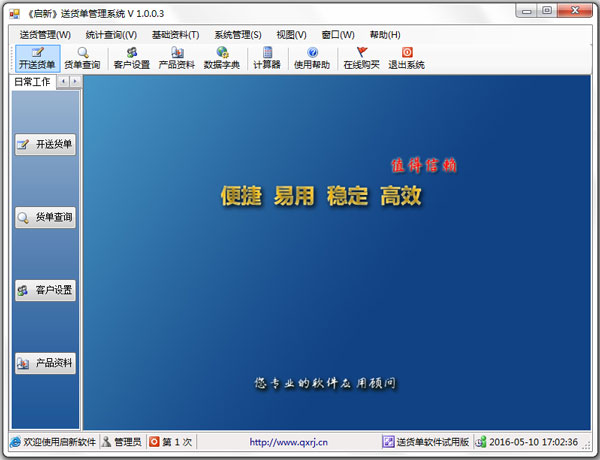Open the 统计查询(V) menu
Screen dimensions: 600x460
(x=111, y=34)
